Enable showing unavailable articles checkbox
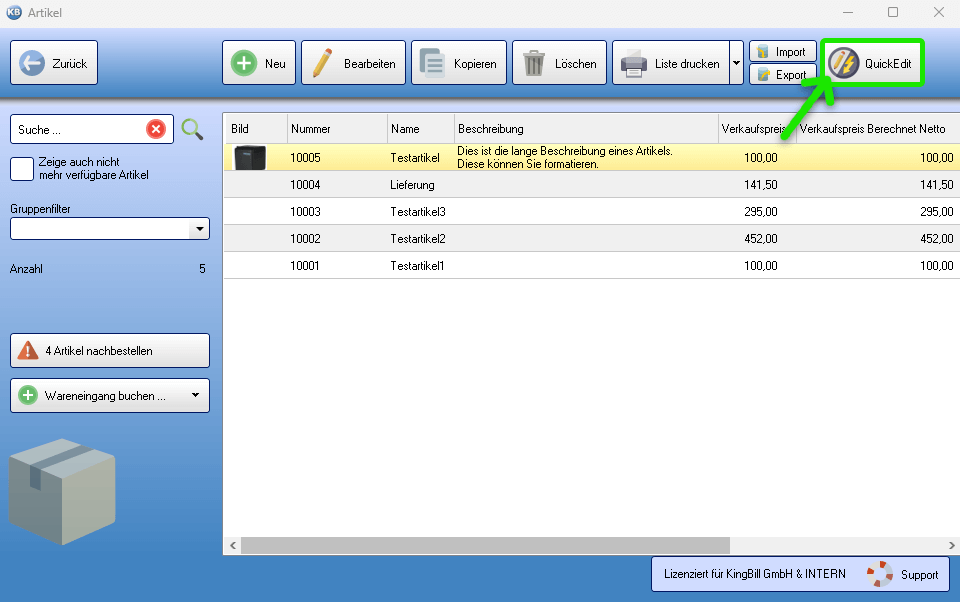The image size is (960, 602). pos(22,169)
